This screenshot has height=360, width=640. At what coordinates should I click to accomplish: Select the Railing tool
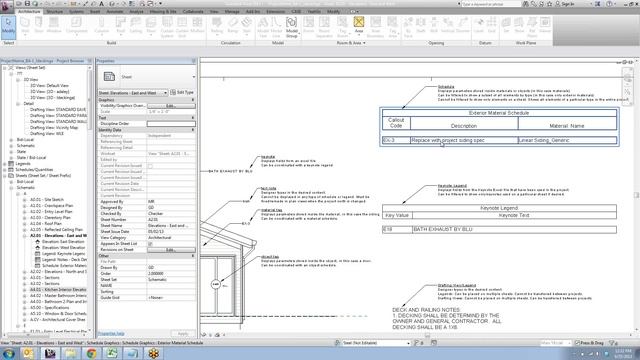[217, 25]
